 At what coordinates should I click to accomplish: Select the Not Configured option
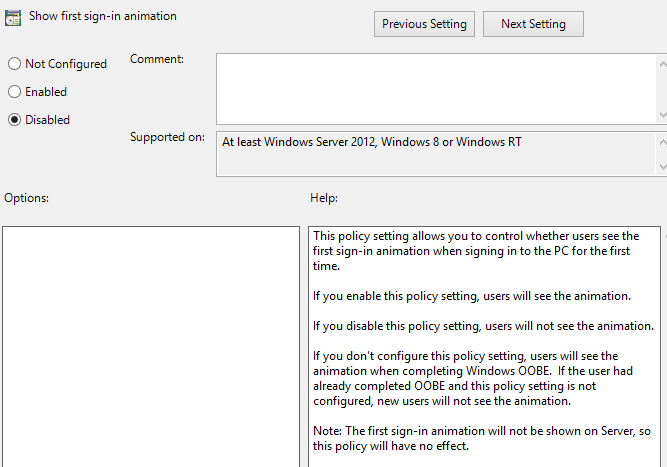point(14,64)
